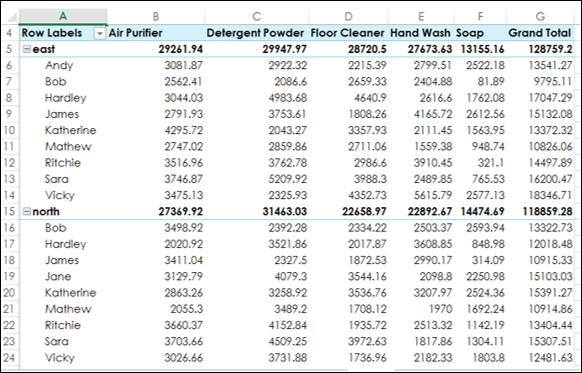This screenshot has height=373, width=582.
Task: Click the Detergent Powder header cell
Action: point(256,33)
